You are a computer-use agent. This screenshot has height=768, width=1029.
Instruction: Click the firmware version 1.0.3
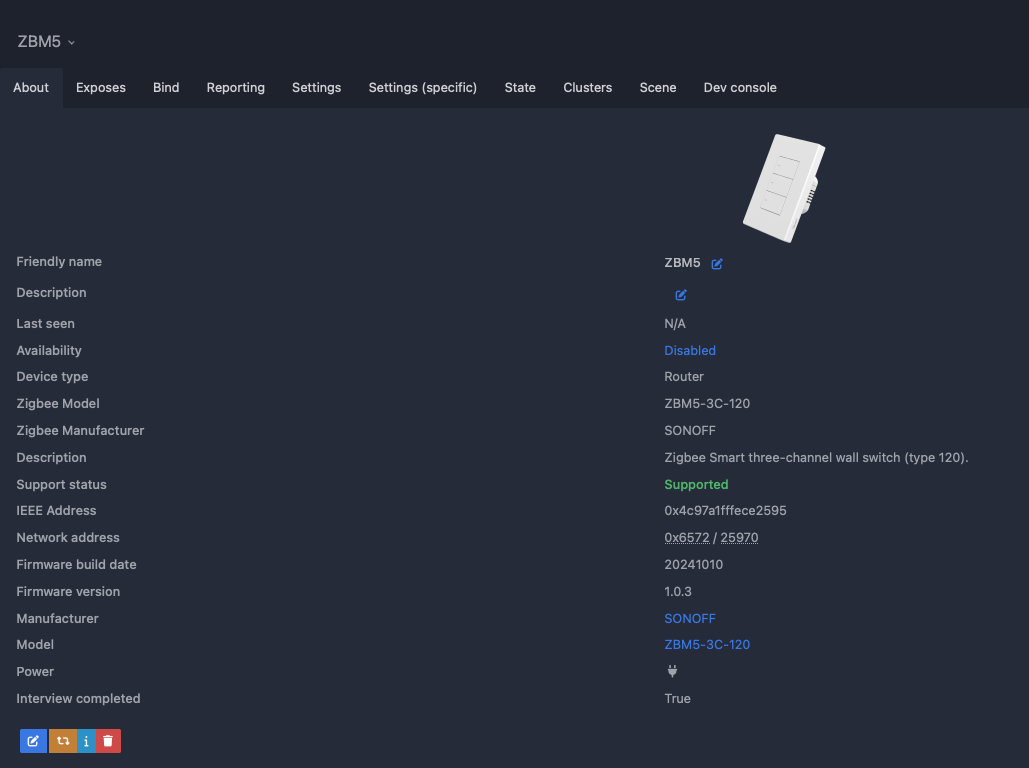click(x=678, y=591)
